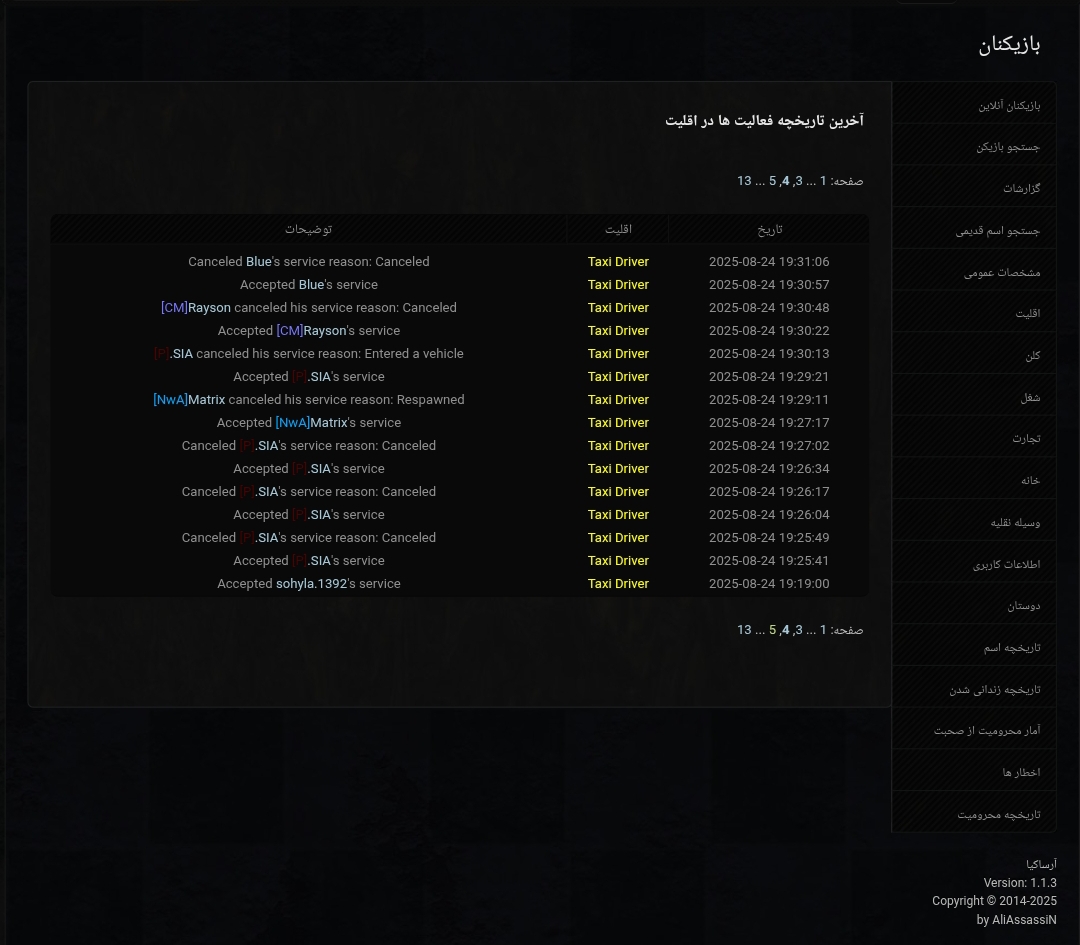Open [P].SIA in the 19:25:41 row
Image resolution: width=1080 pixels, height=945 pixels.
[x=311, y=561]
